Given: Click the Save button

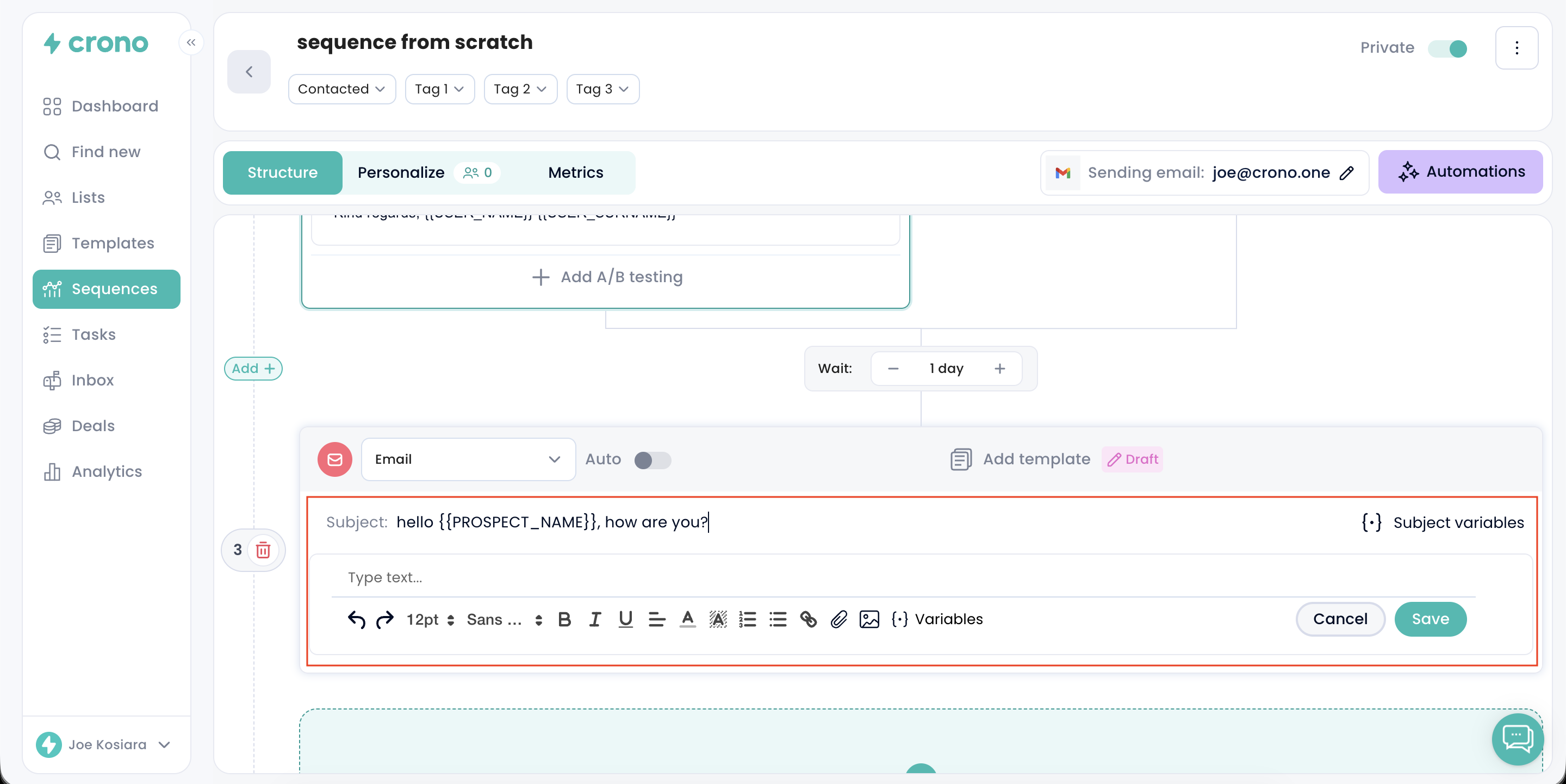Looking at the screenshot, I should coord(1430,619).
